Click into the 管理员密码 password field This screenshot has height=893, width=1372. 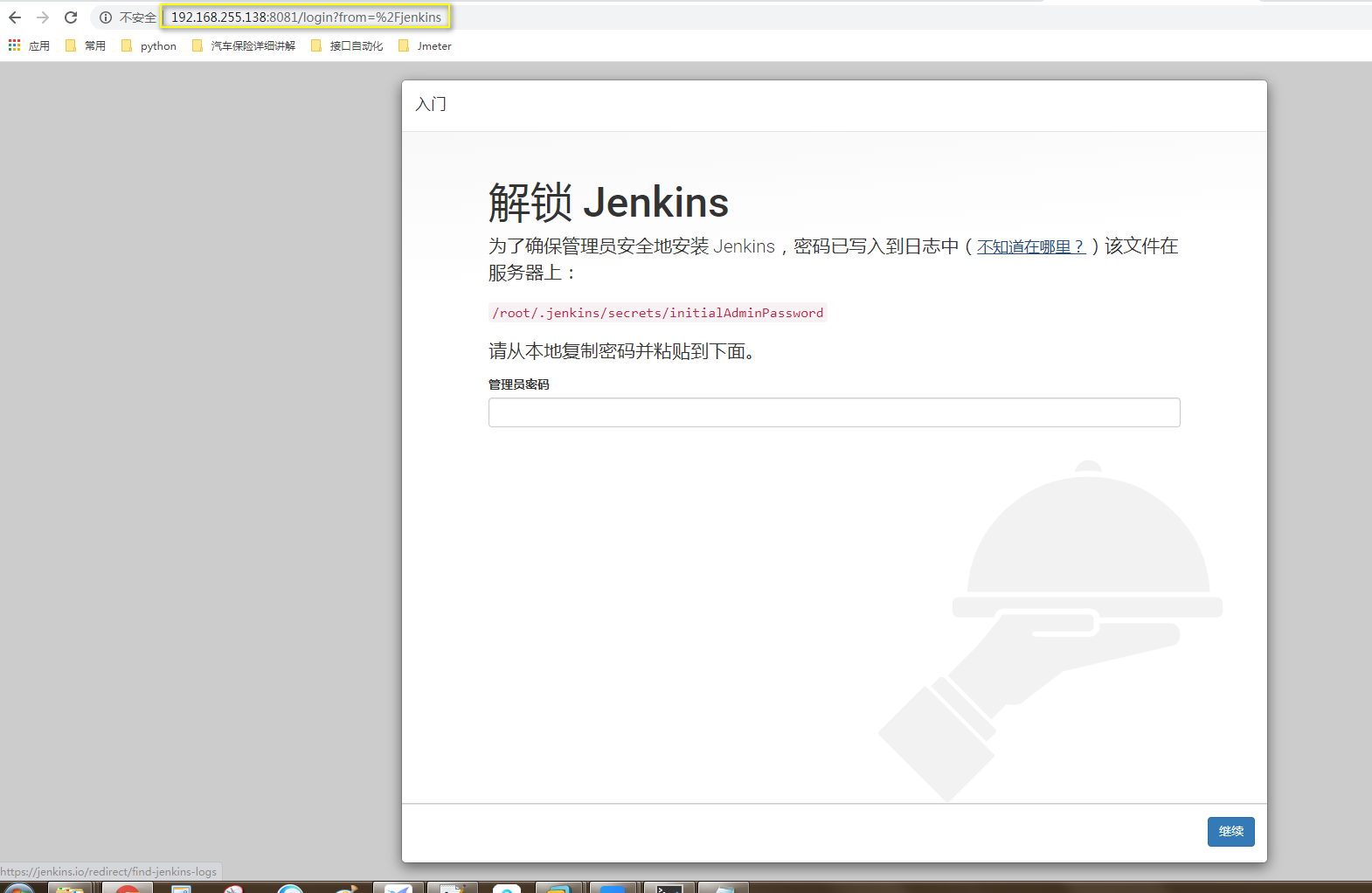click(834, 412)
